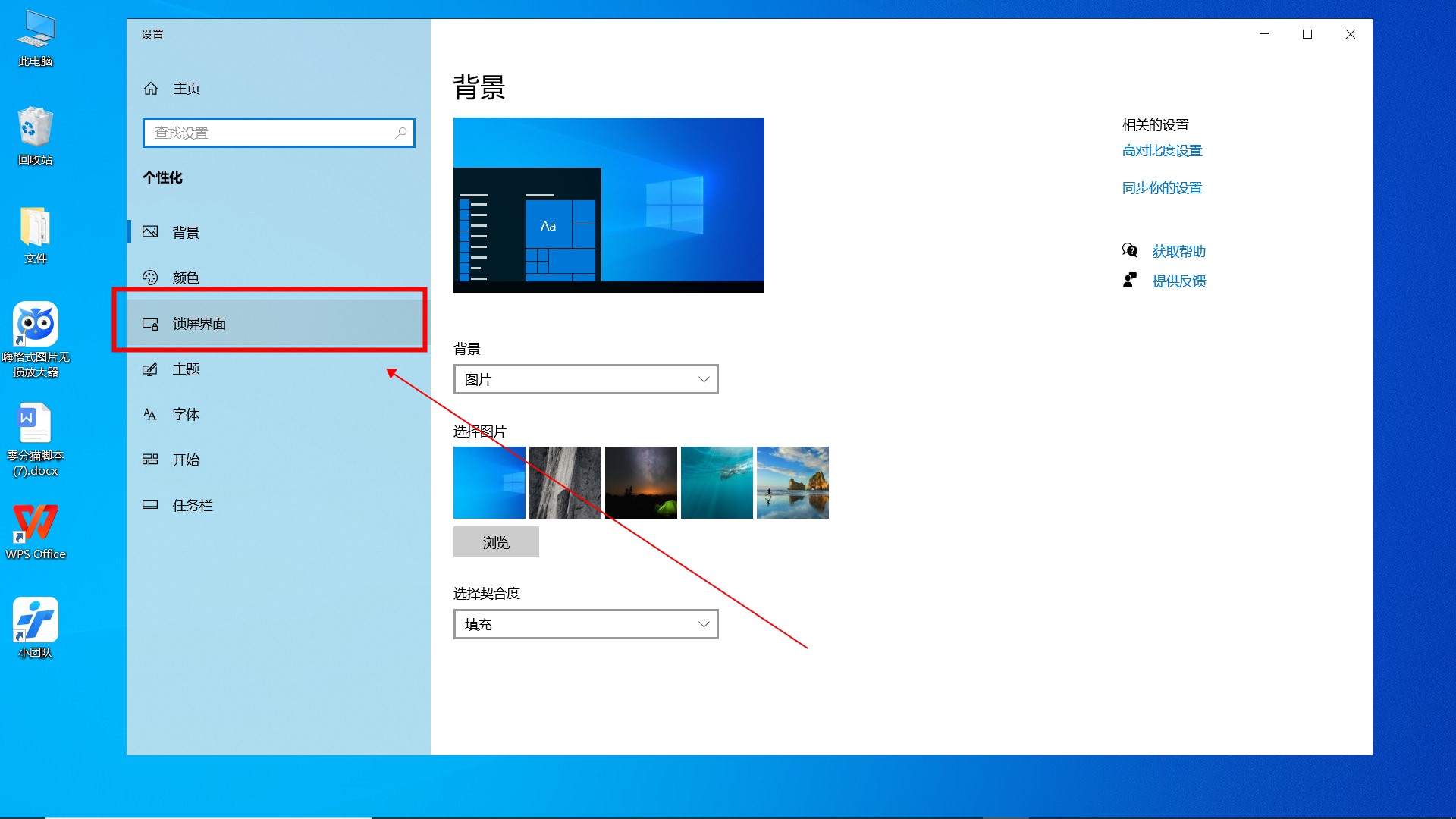Image resolution: width=1456 pixels, height=819 pixels.
Task: Maximize the 设置 window
Action: 1307,34
